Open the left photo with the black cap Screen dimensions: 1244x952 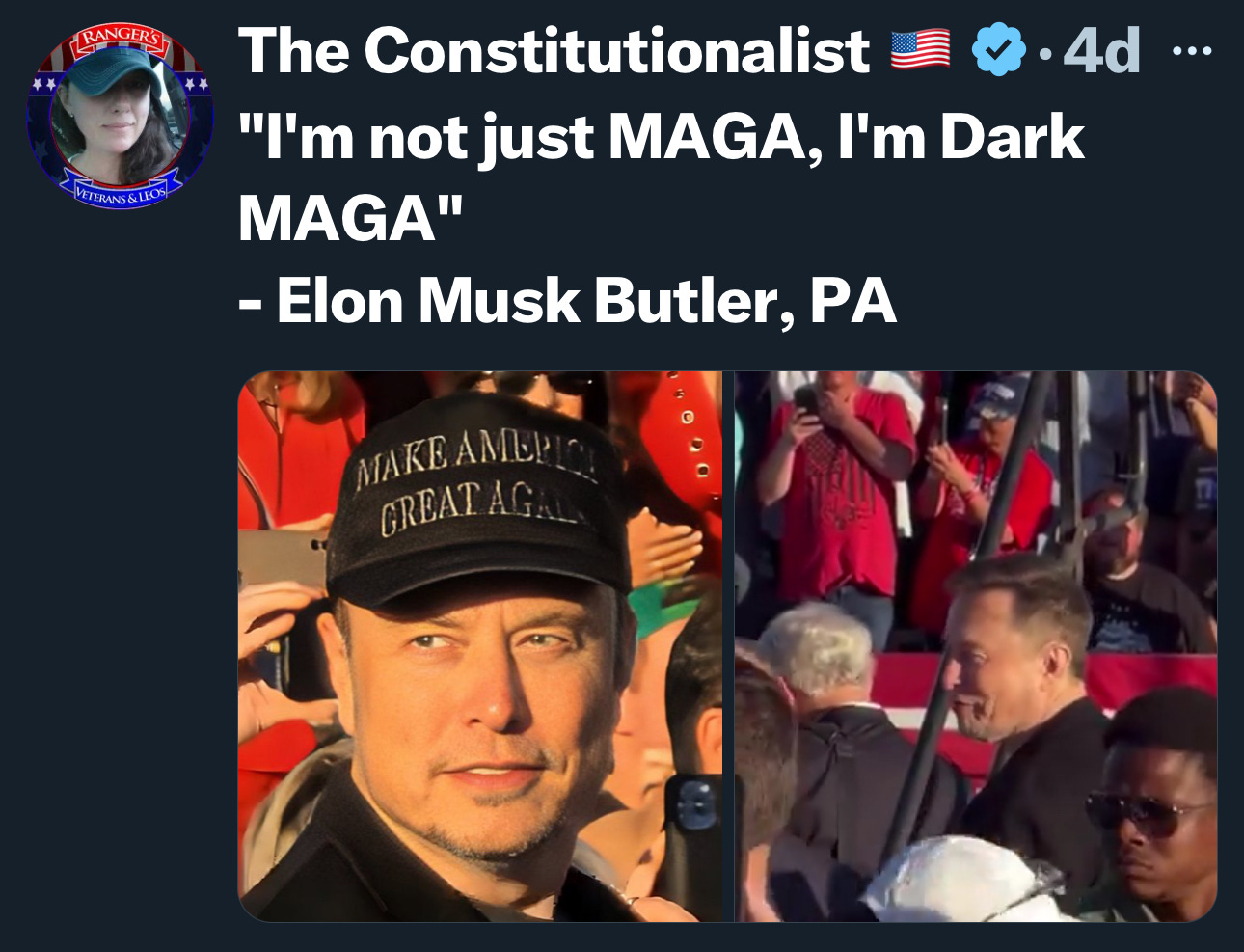(480, 646)
